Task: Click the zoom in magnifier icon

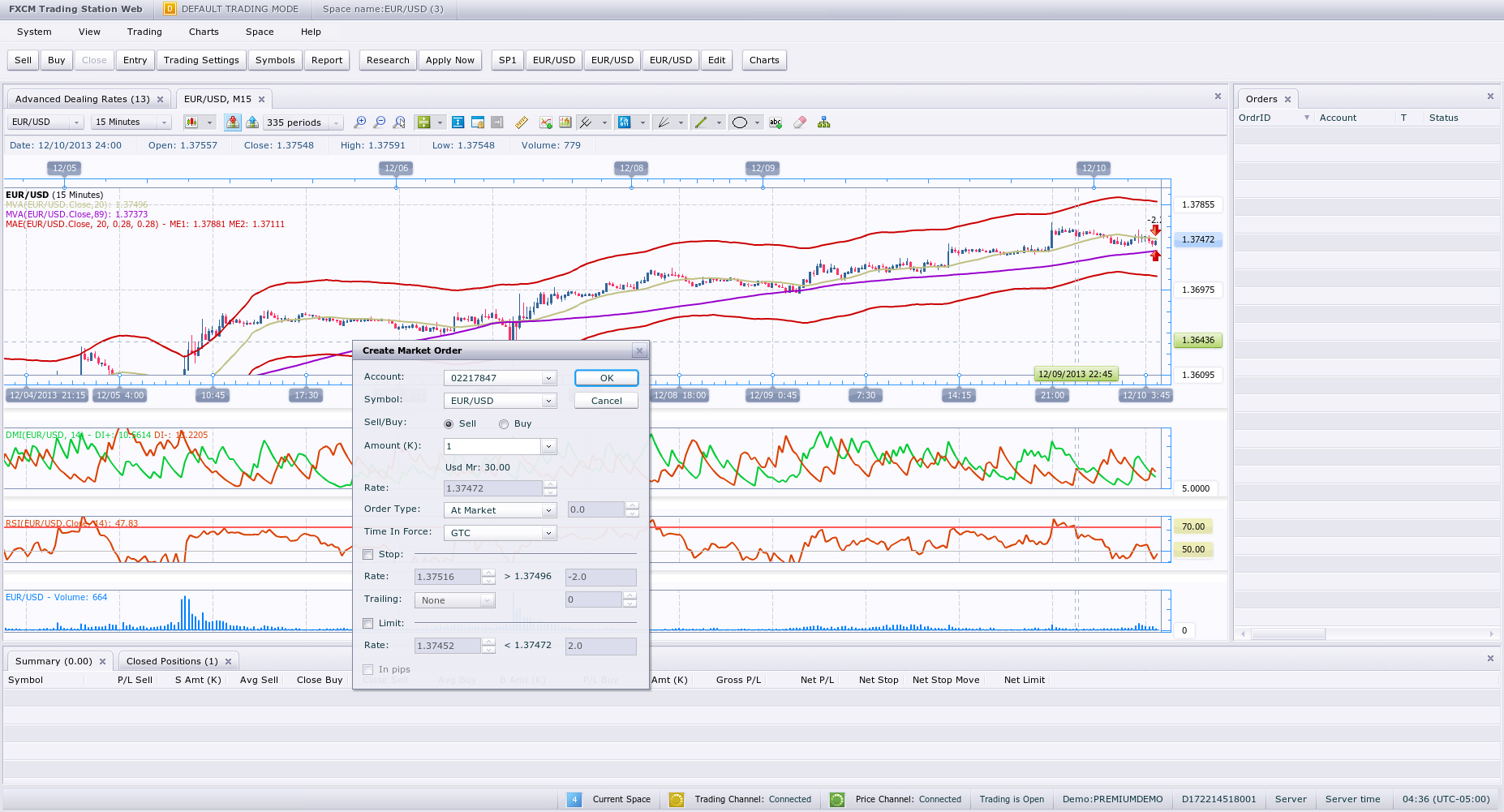Action: [360, 122]
